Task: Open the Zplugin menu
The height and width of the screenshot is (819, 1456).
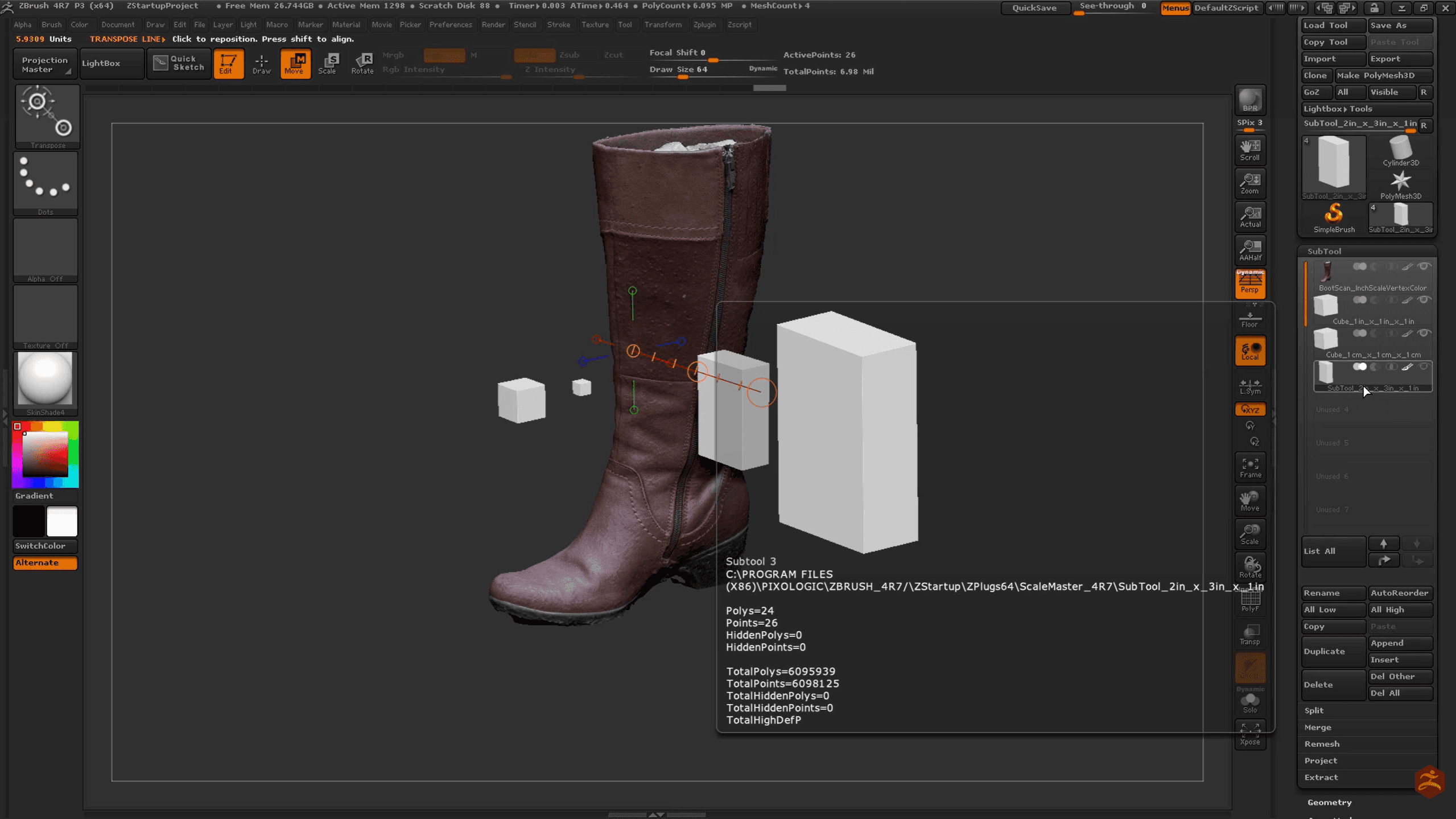Action: click(x=704, y=24)
